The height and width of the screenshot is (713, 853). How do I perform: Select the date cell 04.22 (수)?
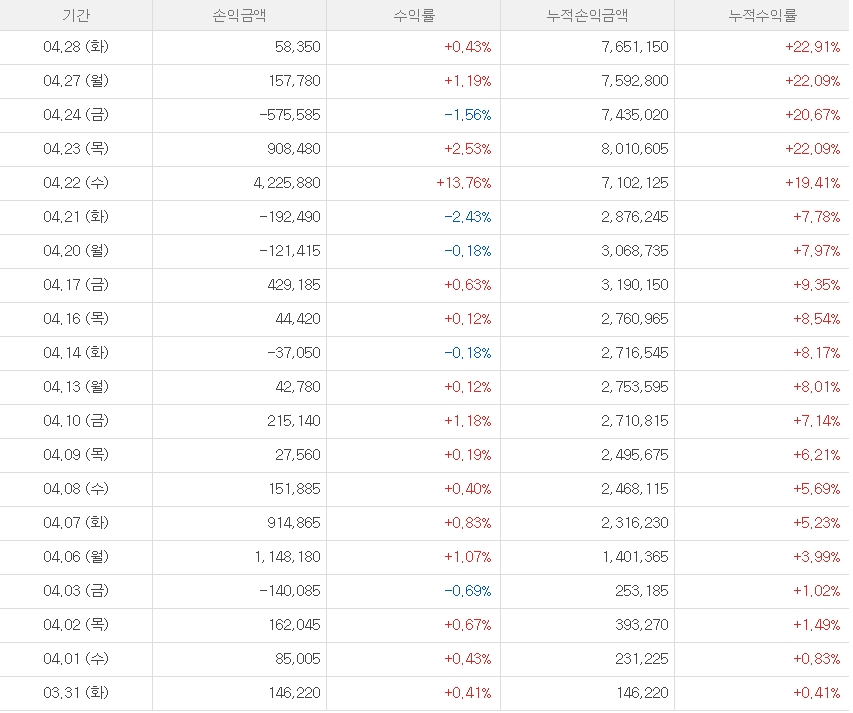[76, 183]
